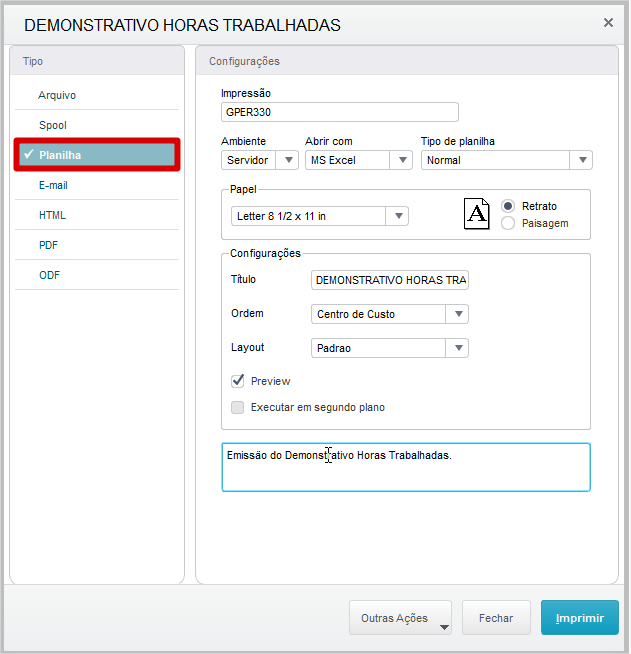Open the Ambiente dropdown showing Servidor
Screen dimensions: 631x654
tap(259, 160)
